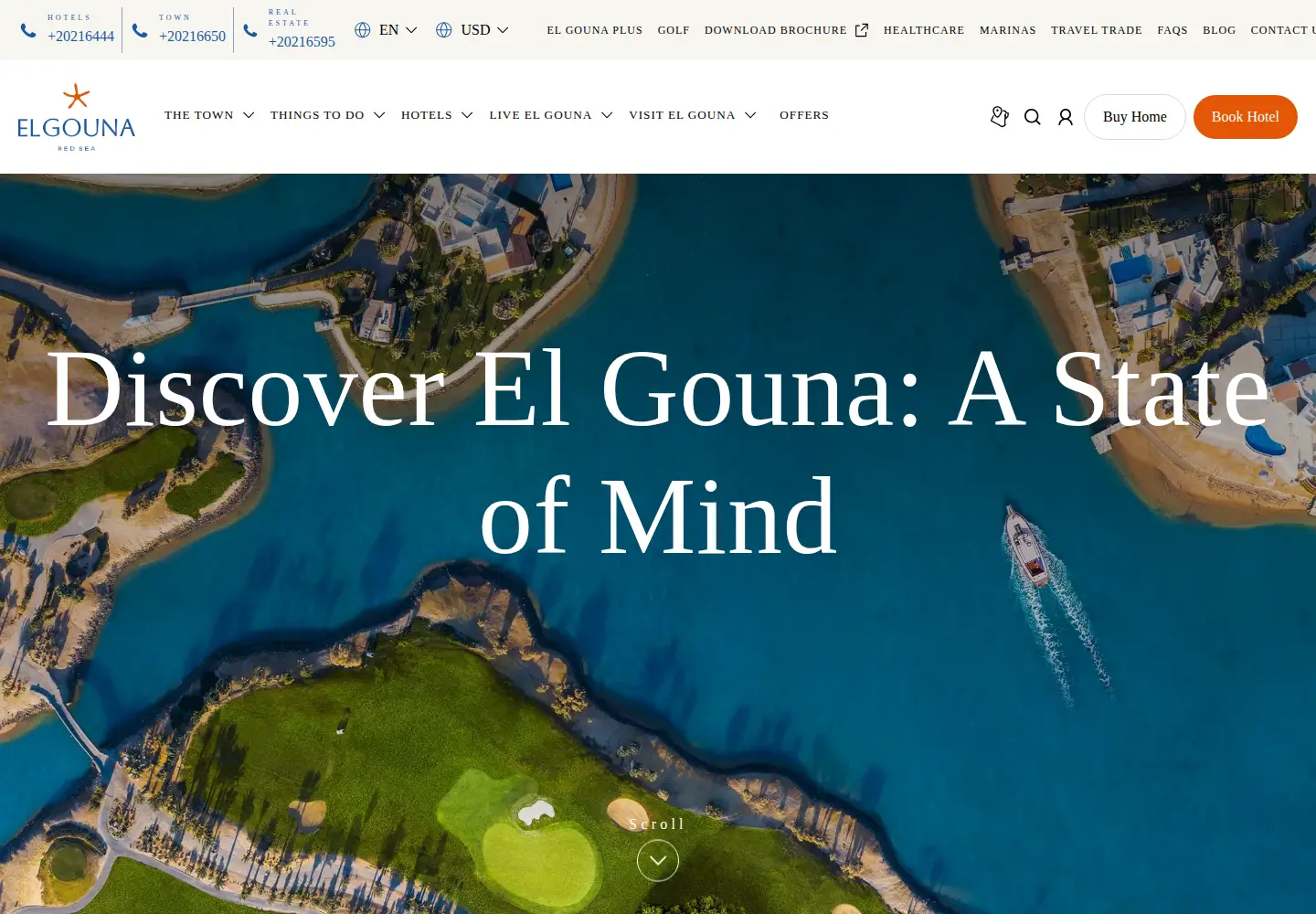Viewport: 1316px width, 914px height.
Task: Click the Real Estate phone icon
Action: coord(250,30)
